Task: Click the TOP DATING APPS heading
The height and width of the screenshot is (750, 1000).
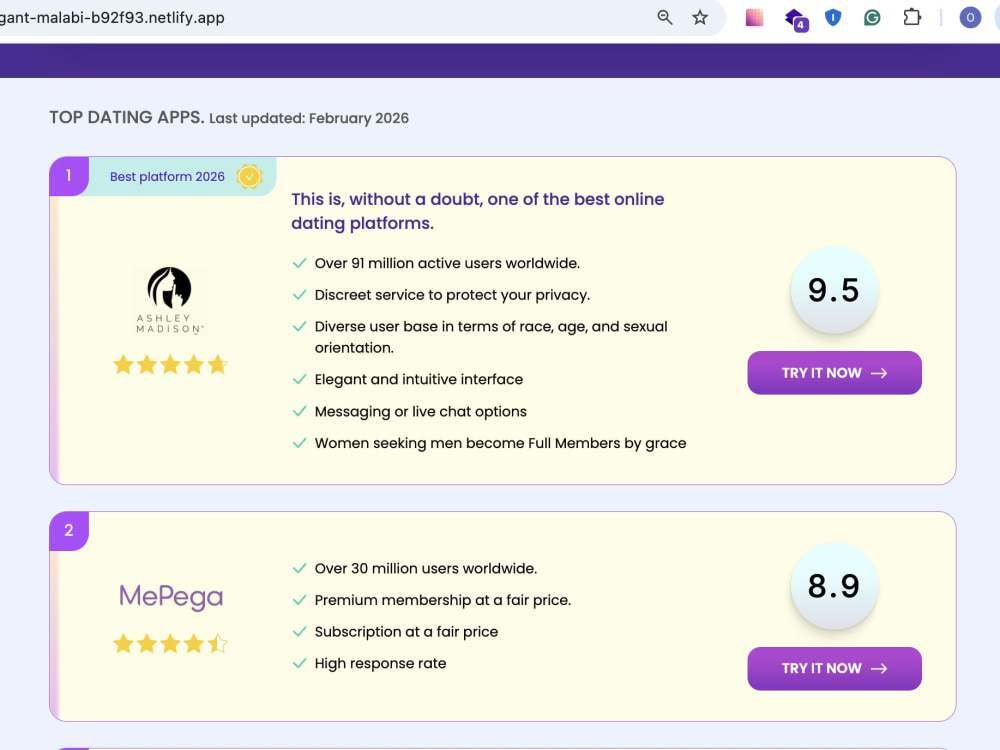Action: [x=127, y=117]
